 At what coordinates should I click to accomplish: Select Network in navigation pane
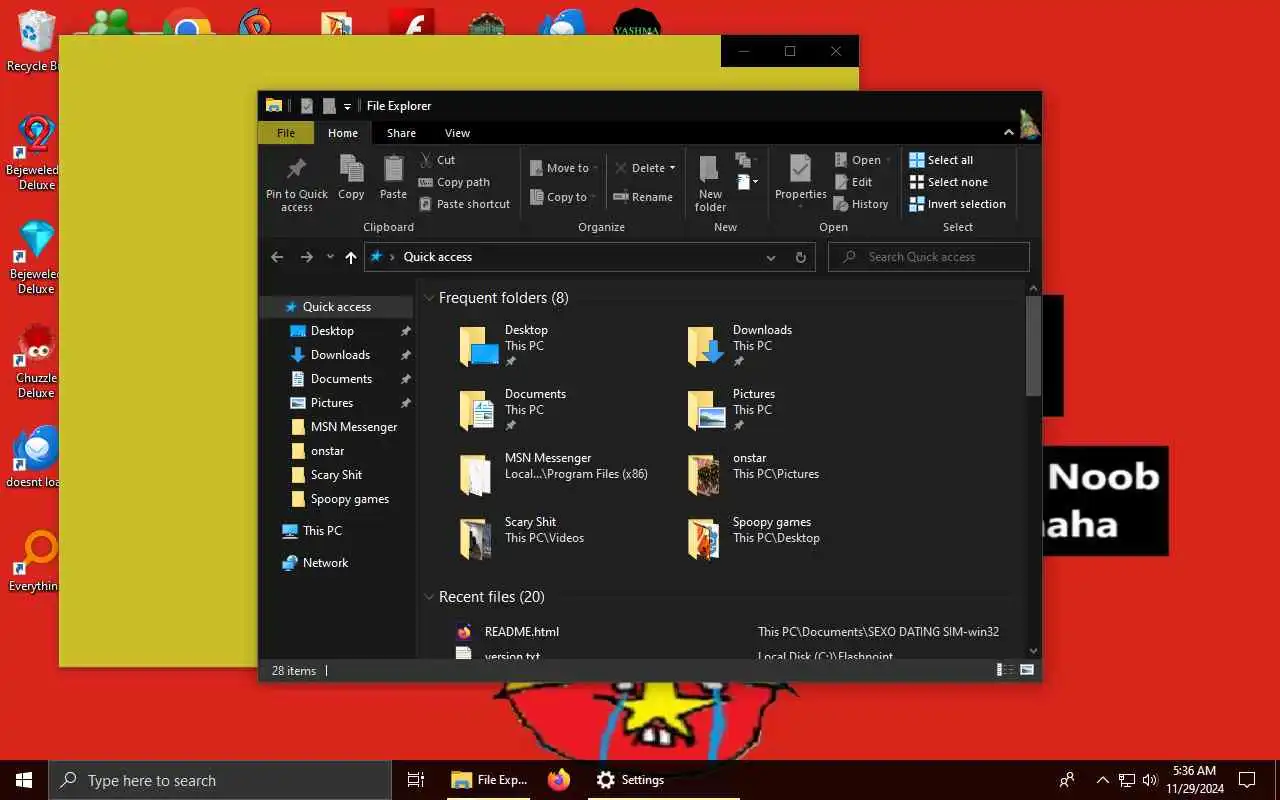click(325, 563)
